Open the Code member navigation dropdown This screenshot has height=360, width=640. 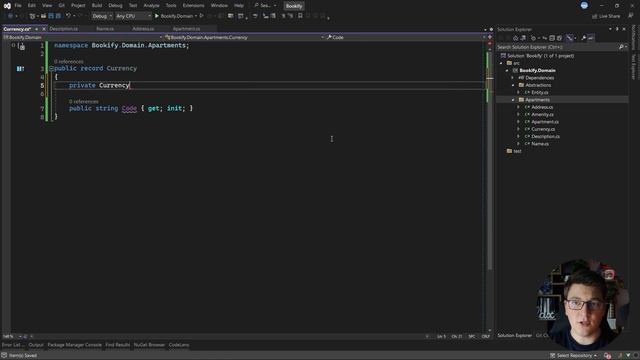(406, 37)
